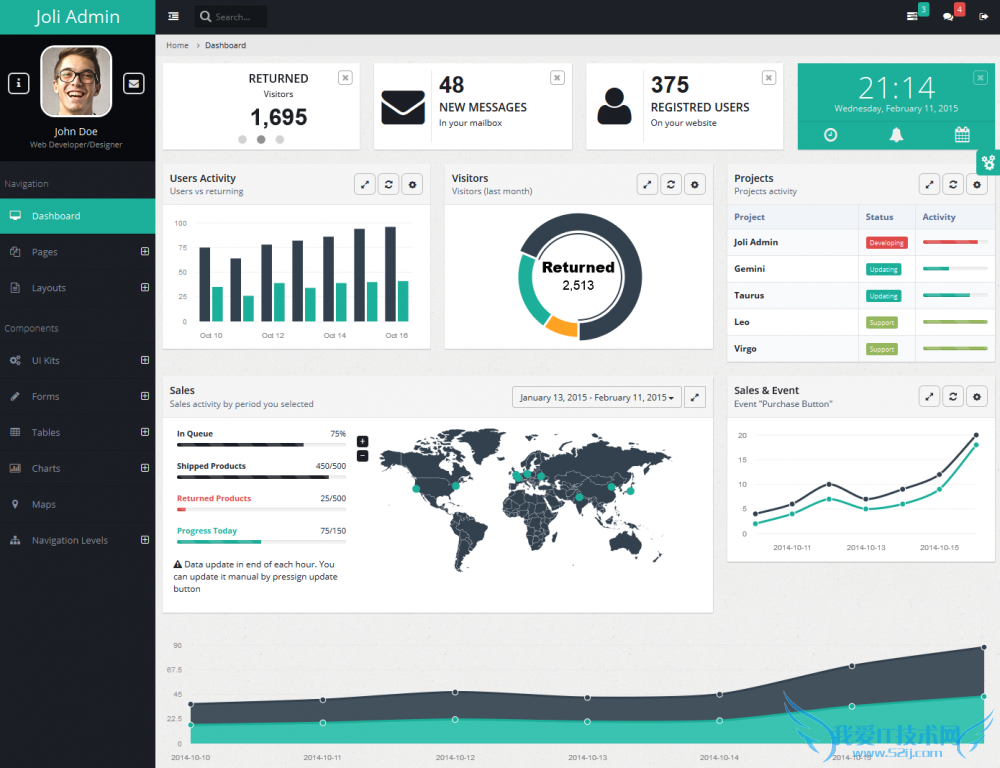1000x768 pixels.
Task: Click the logout icon in the top bar
Action: pos(983,16)
